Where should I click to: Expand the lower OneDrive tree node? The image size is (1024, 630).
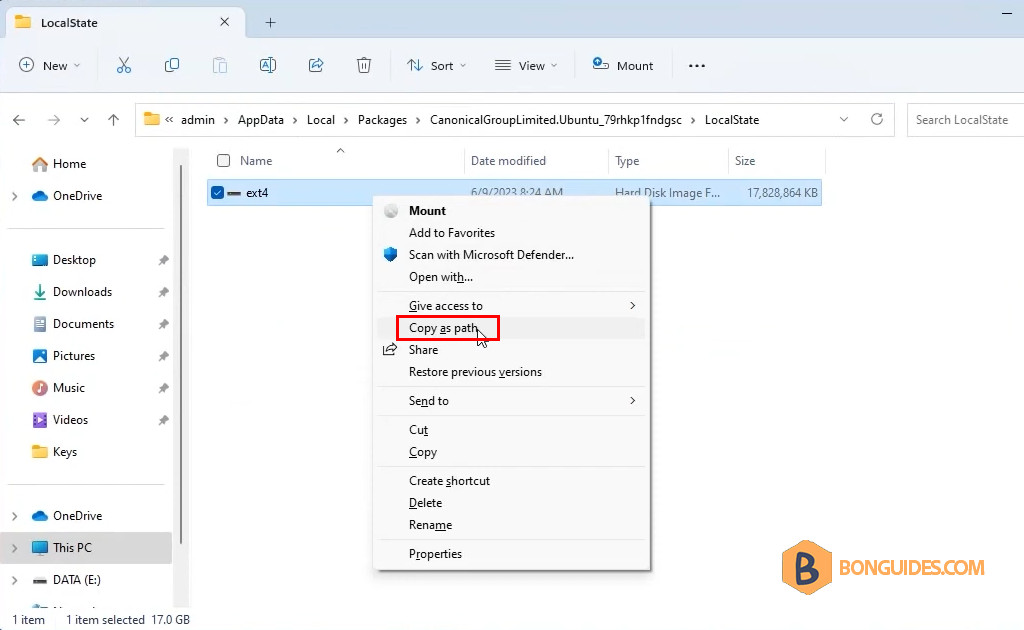click(x=14, y=516)
